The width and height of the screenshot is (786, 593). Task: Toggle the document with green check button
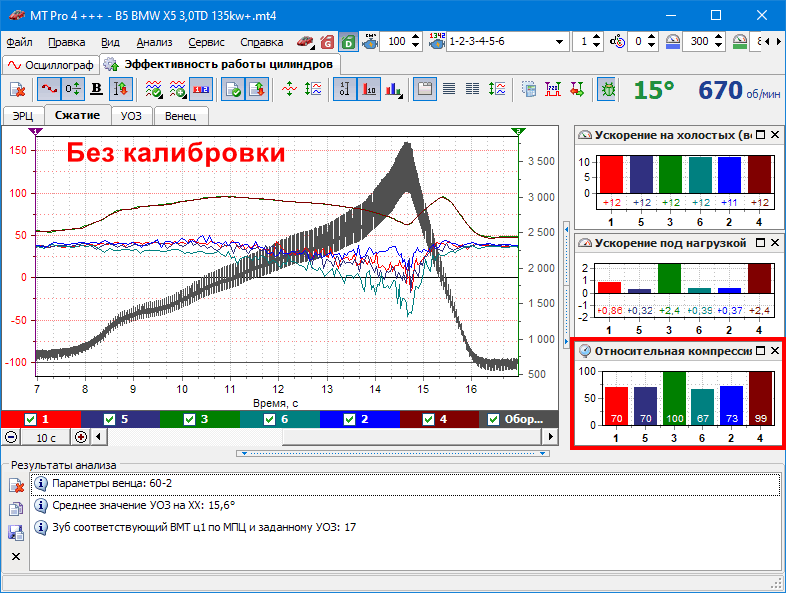click(x=233, y=90)
